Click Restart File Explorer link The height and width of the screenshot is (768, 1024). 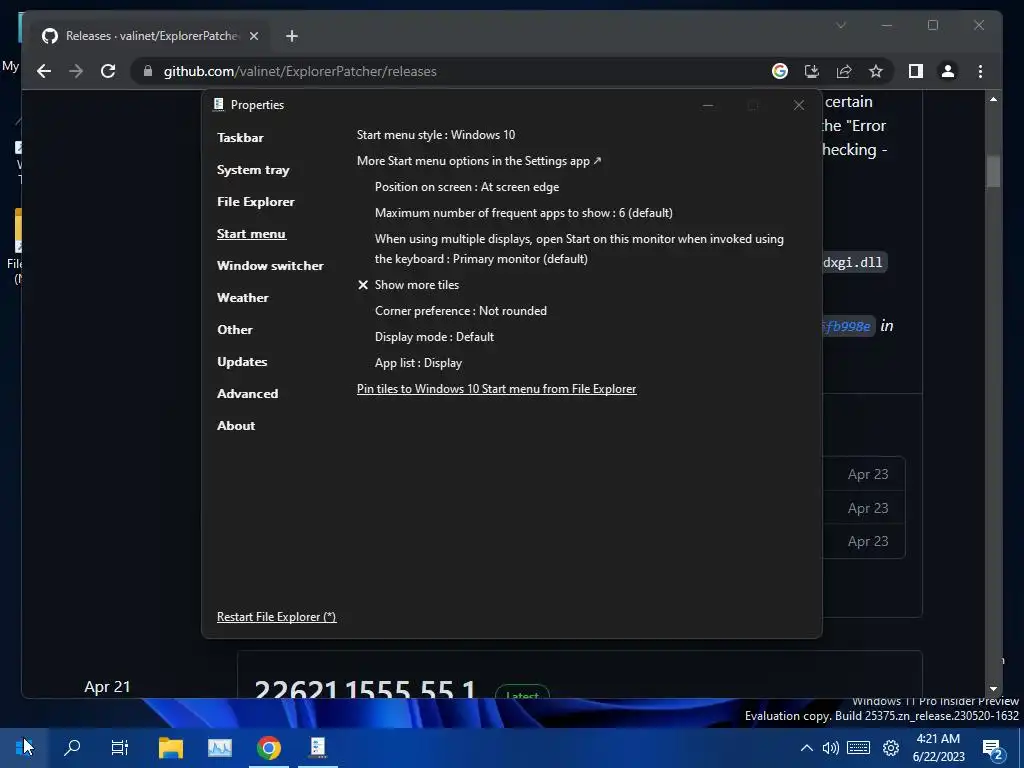coord(276,617)
